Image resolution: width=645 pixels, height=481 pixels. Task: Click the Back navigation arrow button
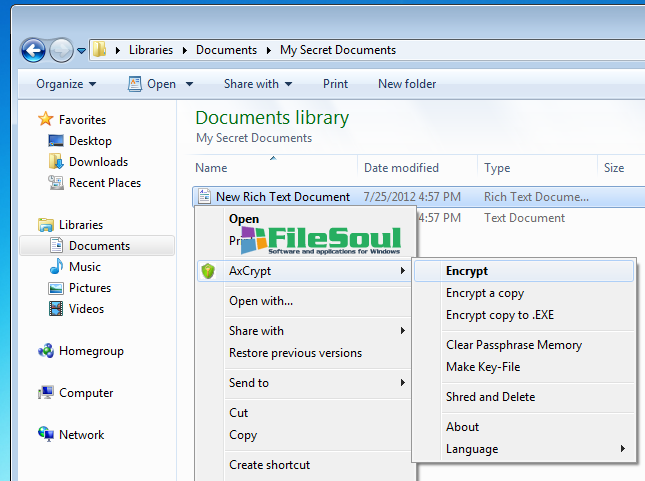[33, 50]
